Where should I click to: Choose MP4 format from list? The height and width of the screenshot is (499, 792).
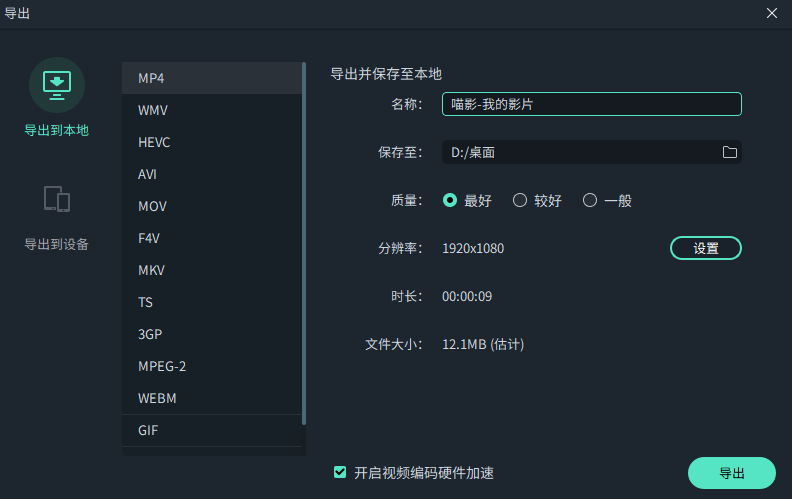pyautogui.click(x=212, y=78)
